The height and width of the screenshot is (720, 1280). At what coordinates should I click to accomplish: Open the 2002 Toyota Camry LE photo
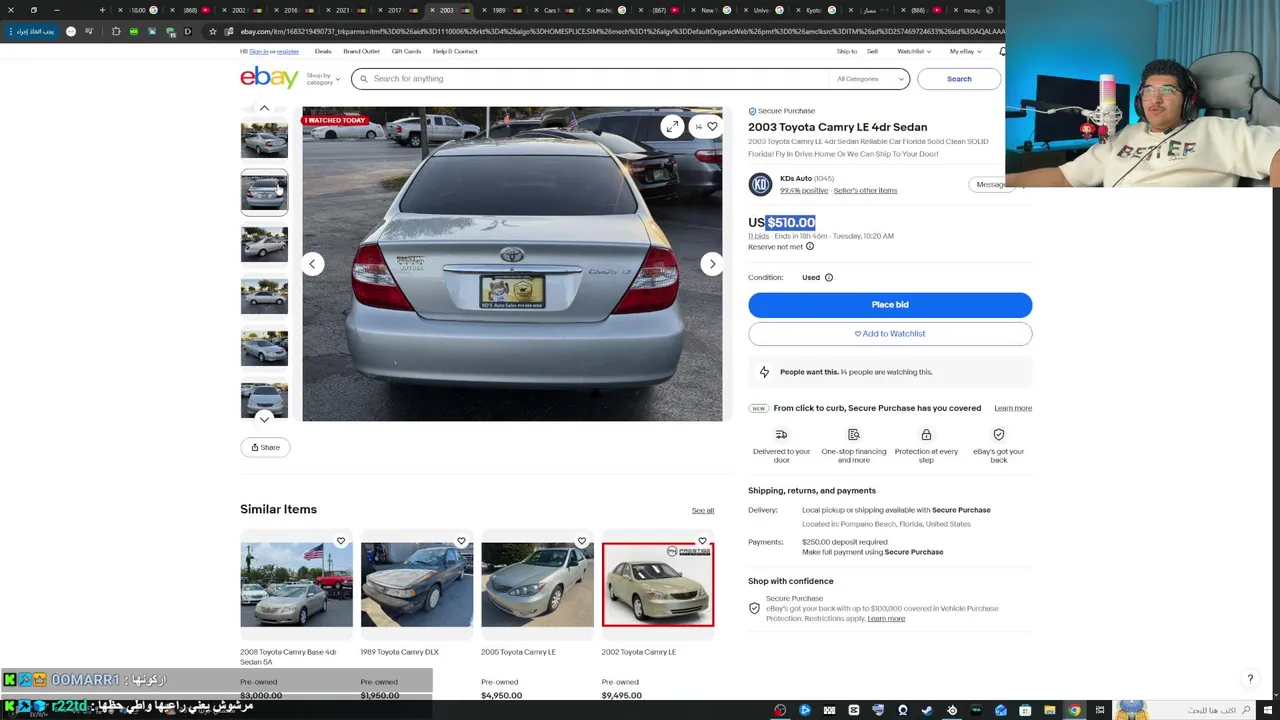pyautogui.click(x=658, y=584)
